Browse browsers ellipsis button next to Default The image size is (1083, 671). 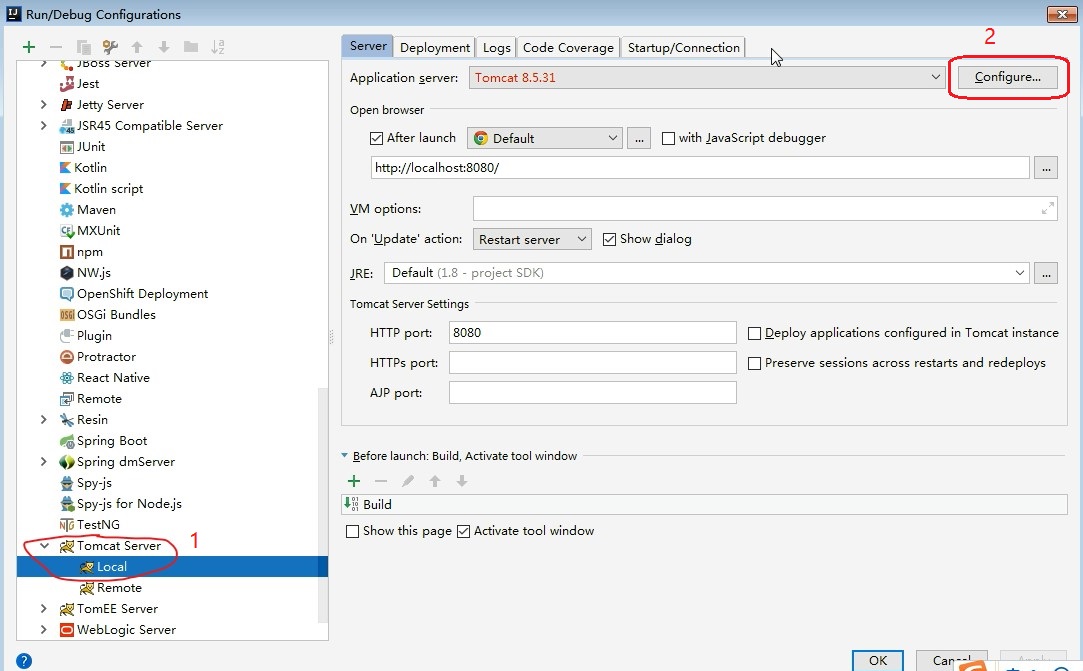(x=639, y=138)
